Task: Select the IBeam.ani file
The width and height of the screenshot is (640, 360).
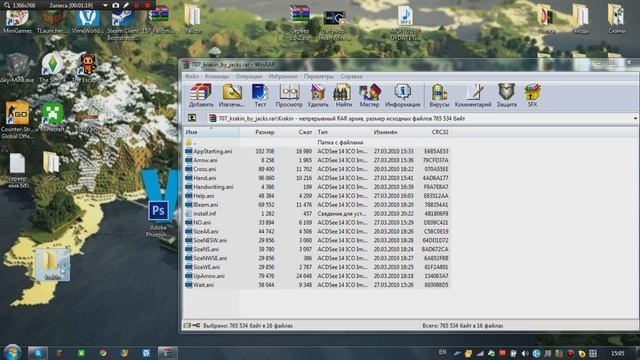Action: coord(316,204)
